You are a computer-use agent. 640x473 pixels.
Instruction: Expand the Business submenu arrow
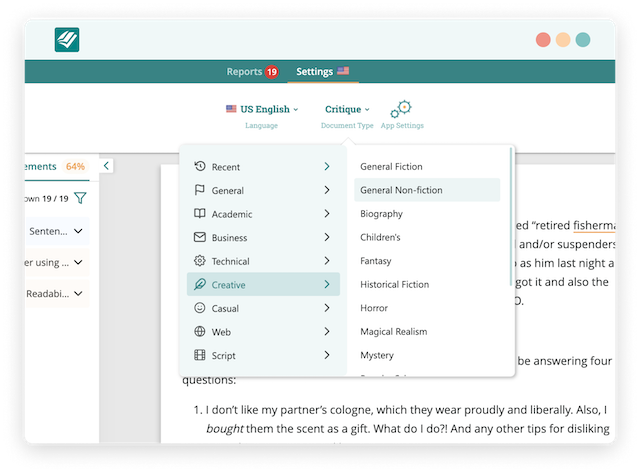(327, 237)
